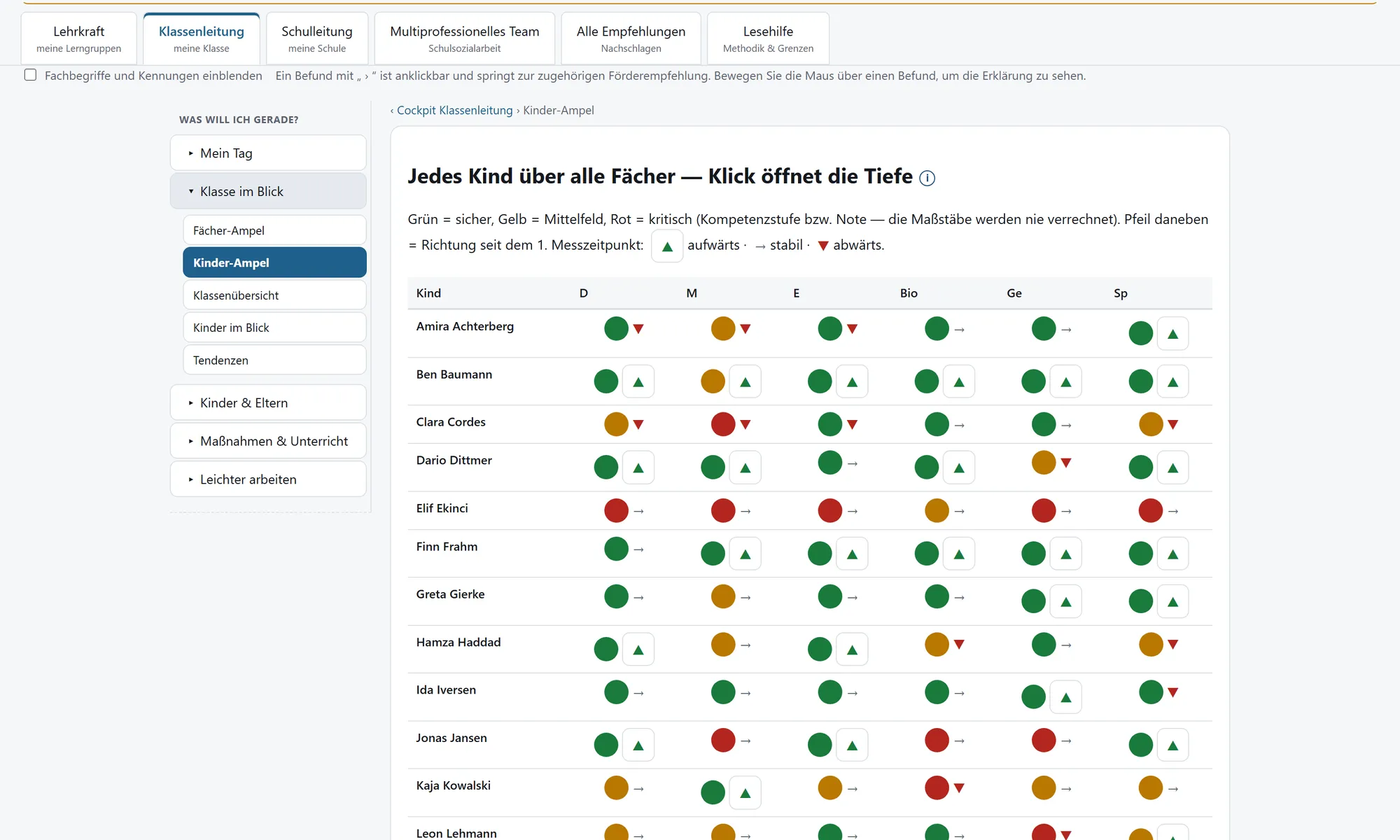Click the name Greta Gierke
The image size is (1400, 840).
coord(450,594)
